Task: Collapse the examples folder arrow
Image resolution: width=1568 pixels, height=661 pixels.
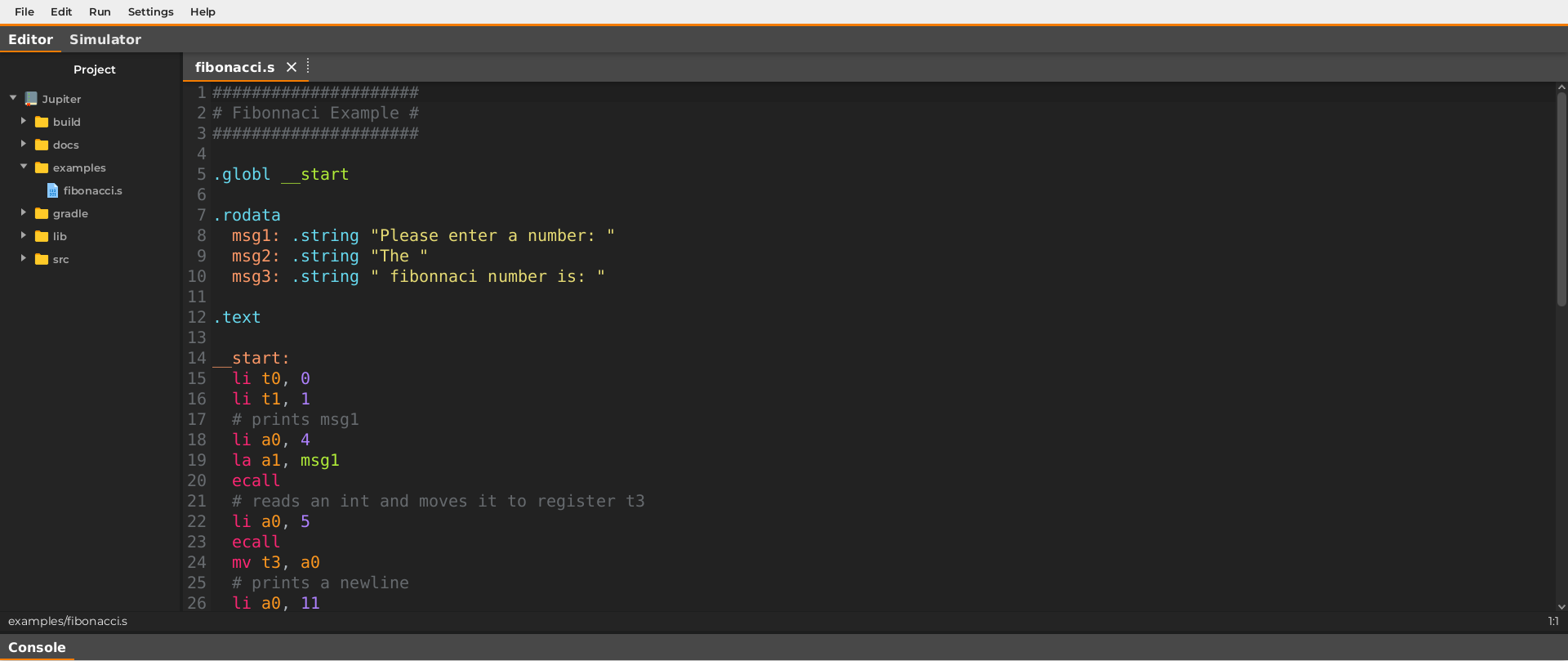Action: point(24,167)
